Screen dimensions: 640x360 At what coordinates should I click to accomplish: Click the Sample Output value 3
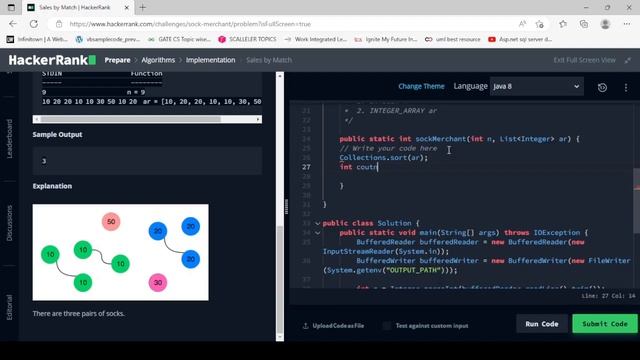click(x=44, y=161)
